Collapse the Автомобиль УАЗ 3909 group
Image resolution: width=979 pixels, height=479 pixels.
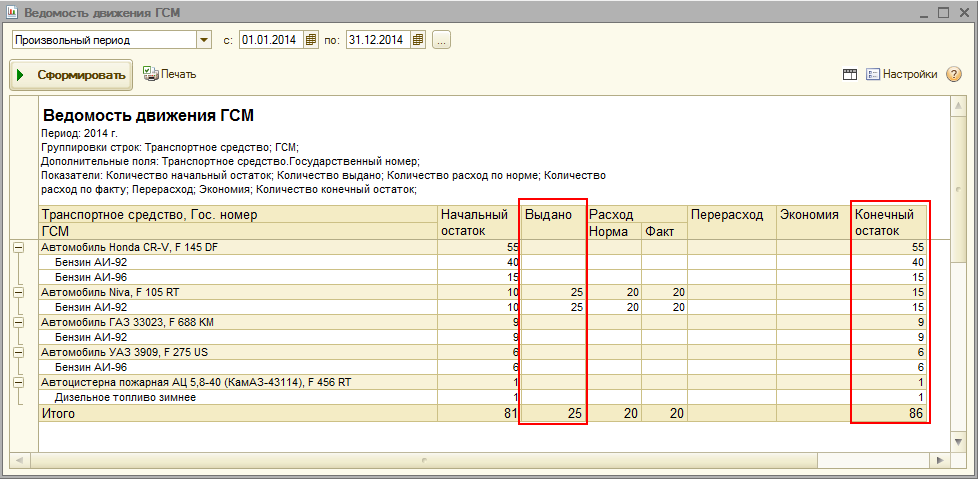(x=18, y=352)
